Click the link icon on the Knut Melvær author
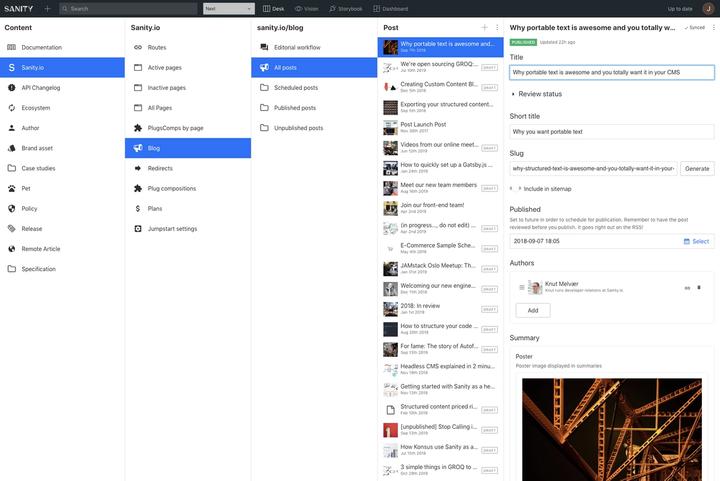 coord(686,288)
